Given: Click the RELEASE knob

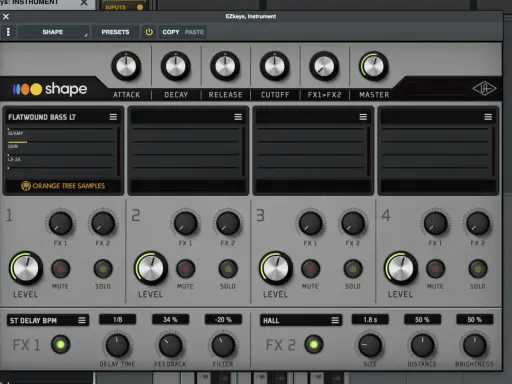Looking at the screenshot, I should coord(225,66).
